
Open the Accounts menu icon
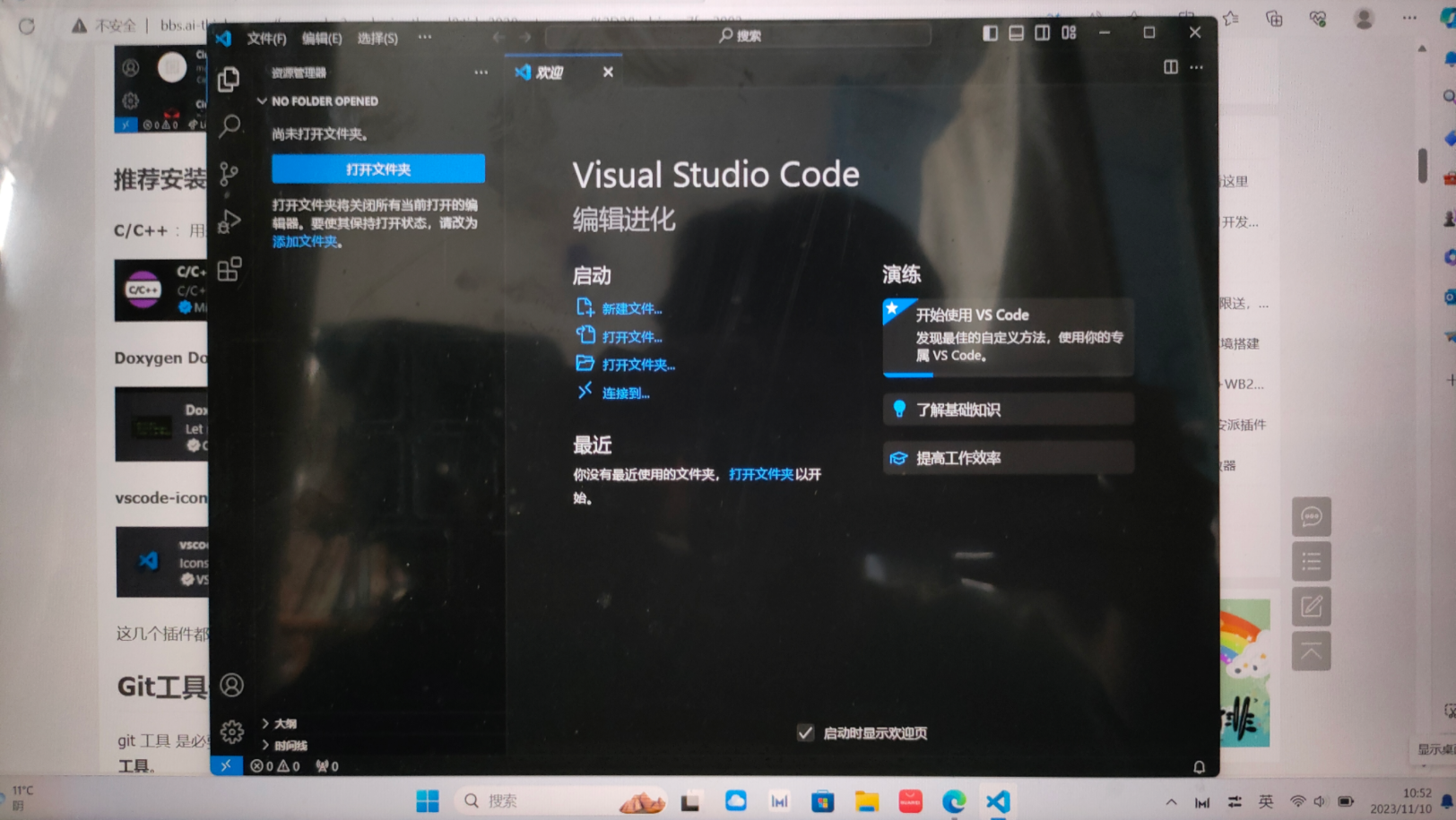click(231, 685)
